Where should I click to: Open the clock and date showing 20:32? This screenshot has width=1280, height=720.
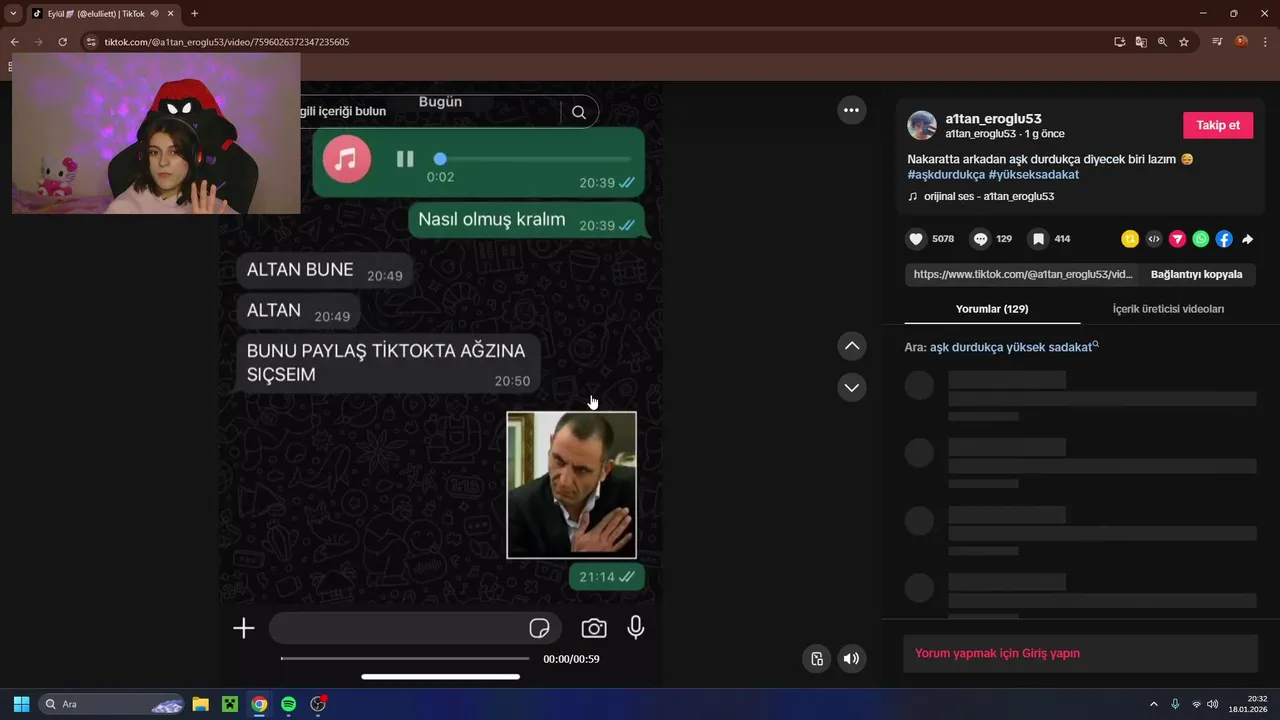tap(1249, 704)
